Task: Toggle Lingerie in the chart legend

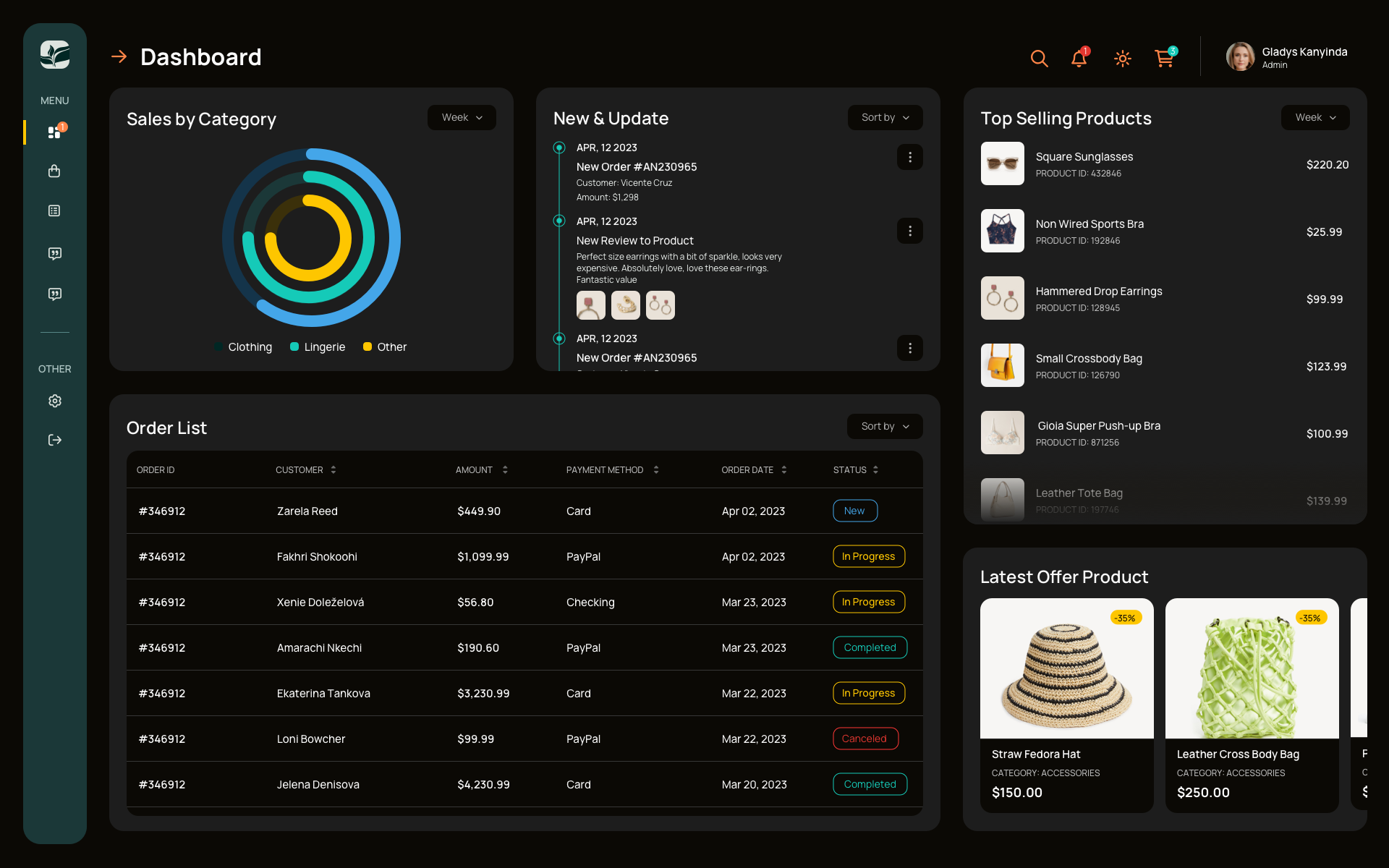Action: [318, 346]
